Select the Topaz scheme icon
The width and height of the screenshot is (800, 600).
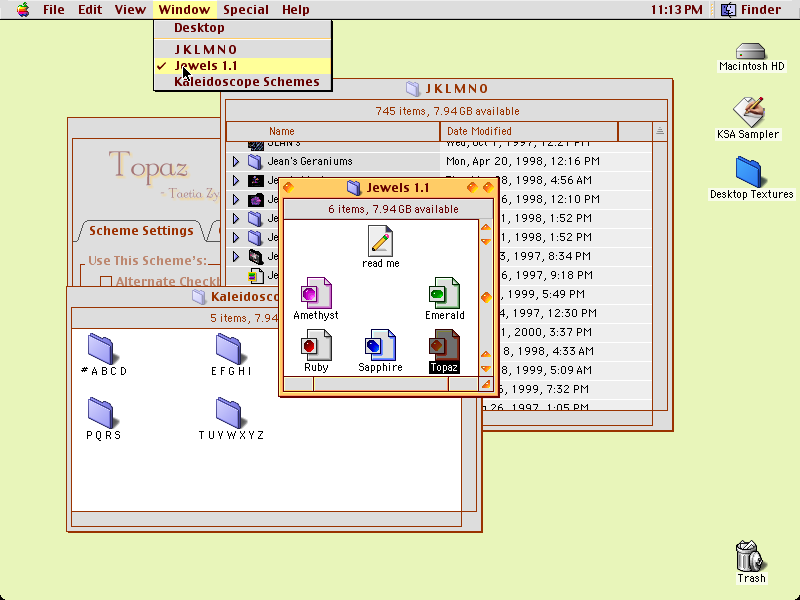point(444,345)
